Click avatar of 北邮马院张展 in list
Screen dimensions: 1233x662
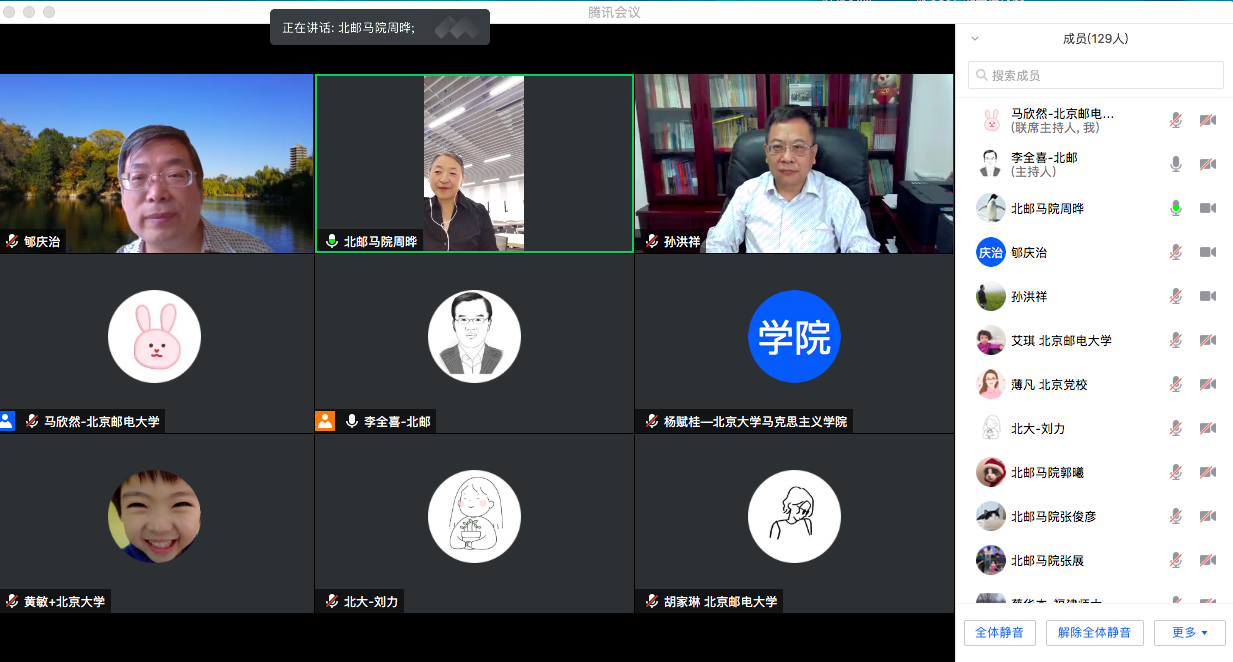click(991, 560)
